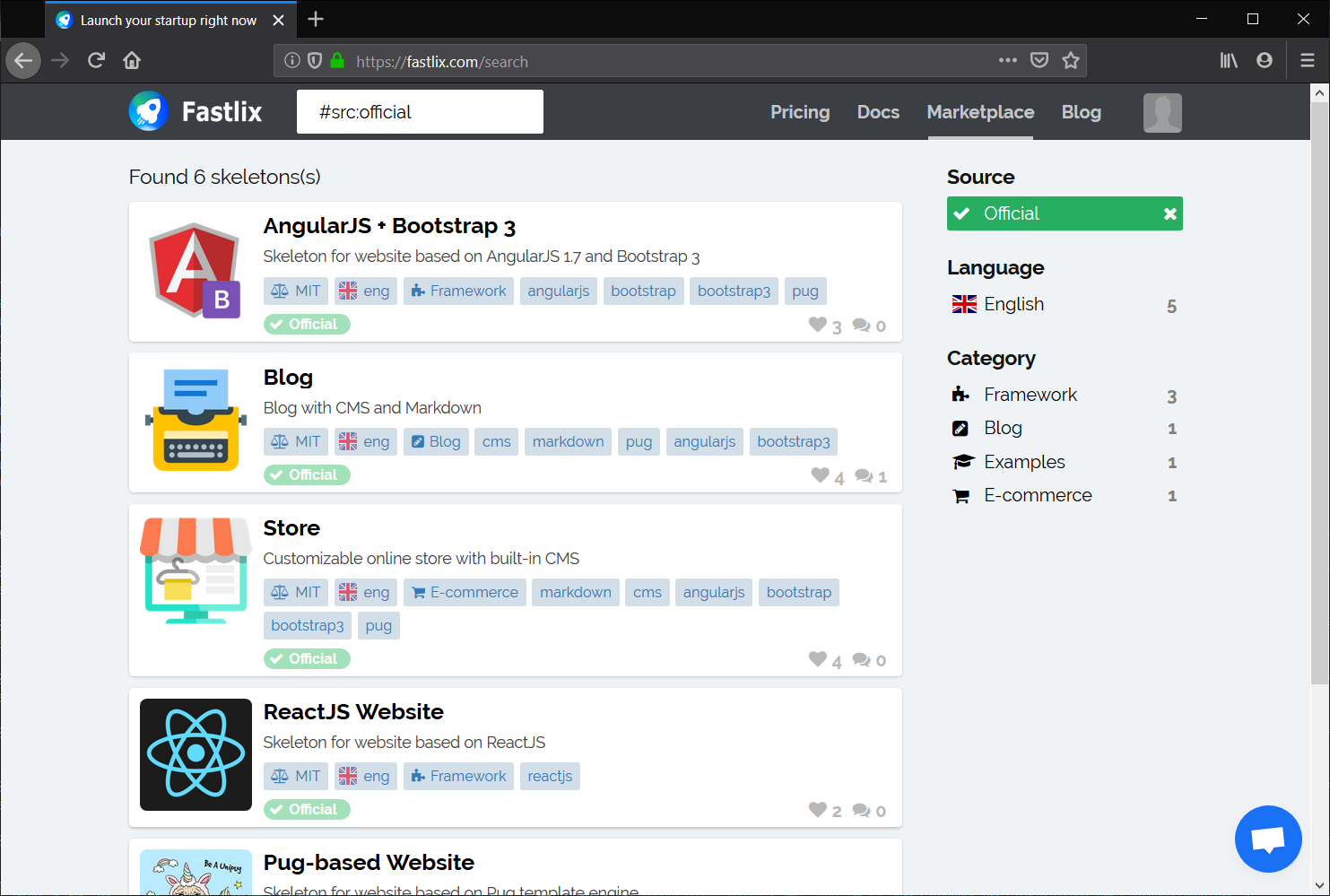Open the live chat bubble
This screenshot has width=1330, height=896.
click(x=1268, y=839)
